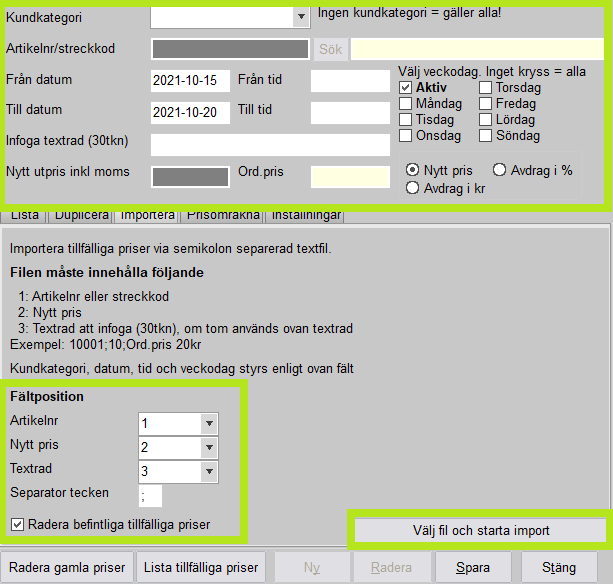Toggle the Aktiv checkbox
Image resolution: width=613 pixels, height=584 pixels.
(406, 88)
